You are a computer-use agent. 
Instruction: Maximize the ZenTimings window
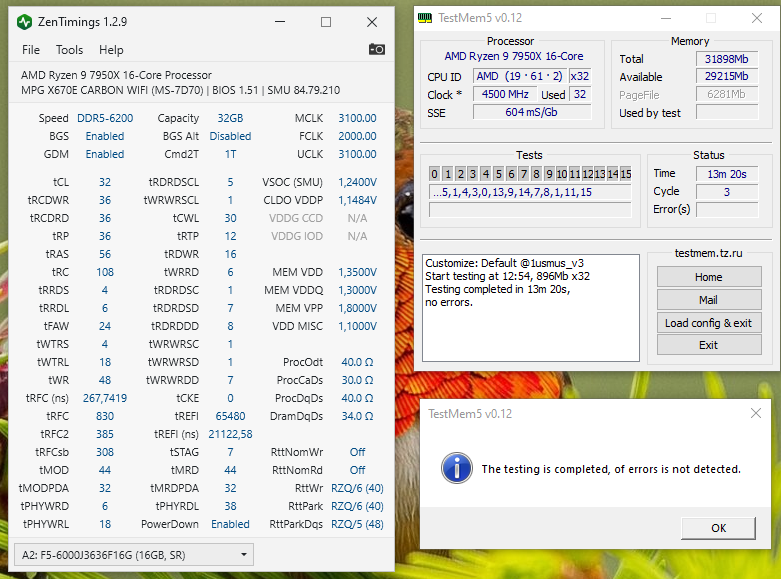pyautogui.click(x=326, y=22)
